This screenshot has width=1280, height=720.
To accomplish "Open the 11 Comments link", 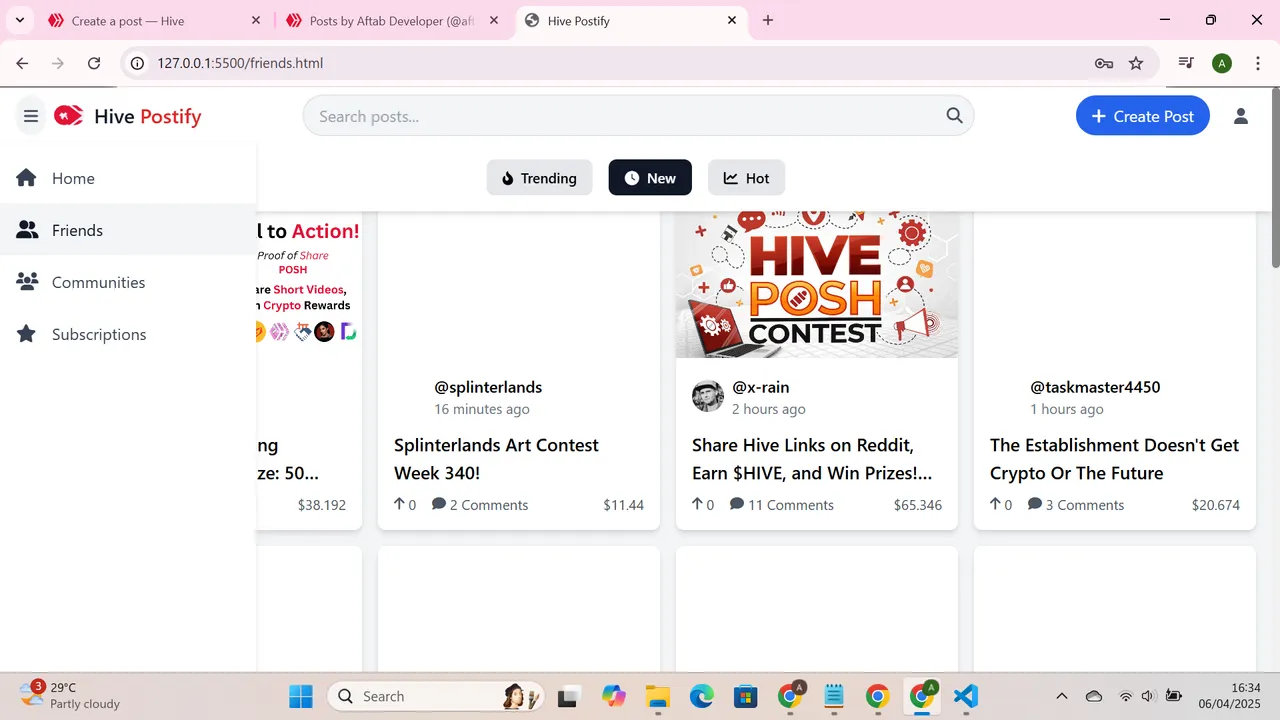I will (x=782, y=505).
